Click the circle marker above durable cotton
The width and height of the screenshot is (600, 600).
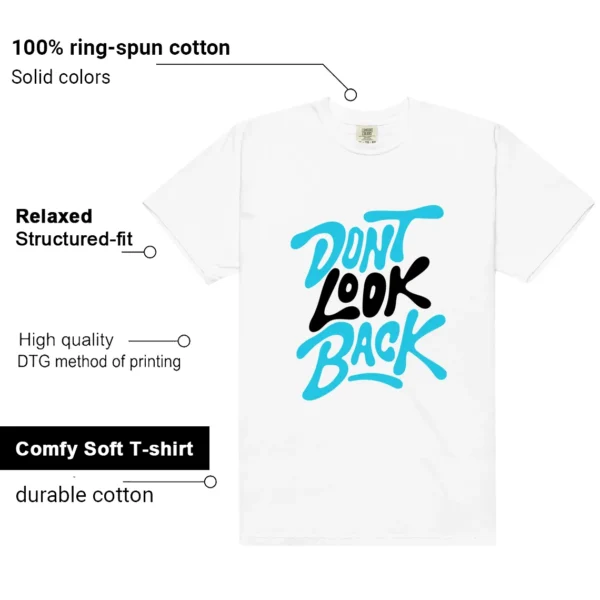tap(210, 482)
